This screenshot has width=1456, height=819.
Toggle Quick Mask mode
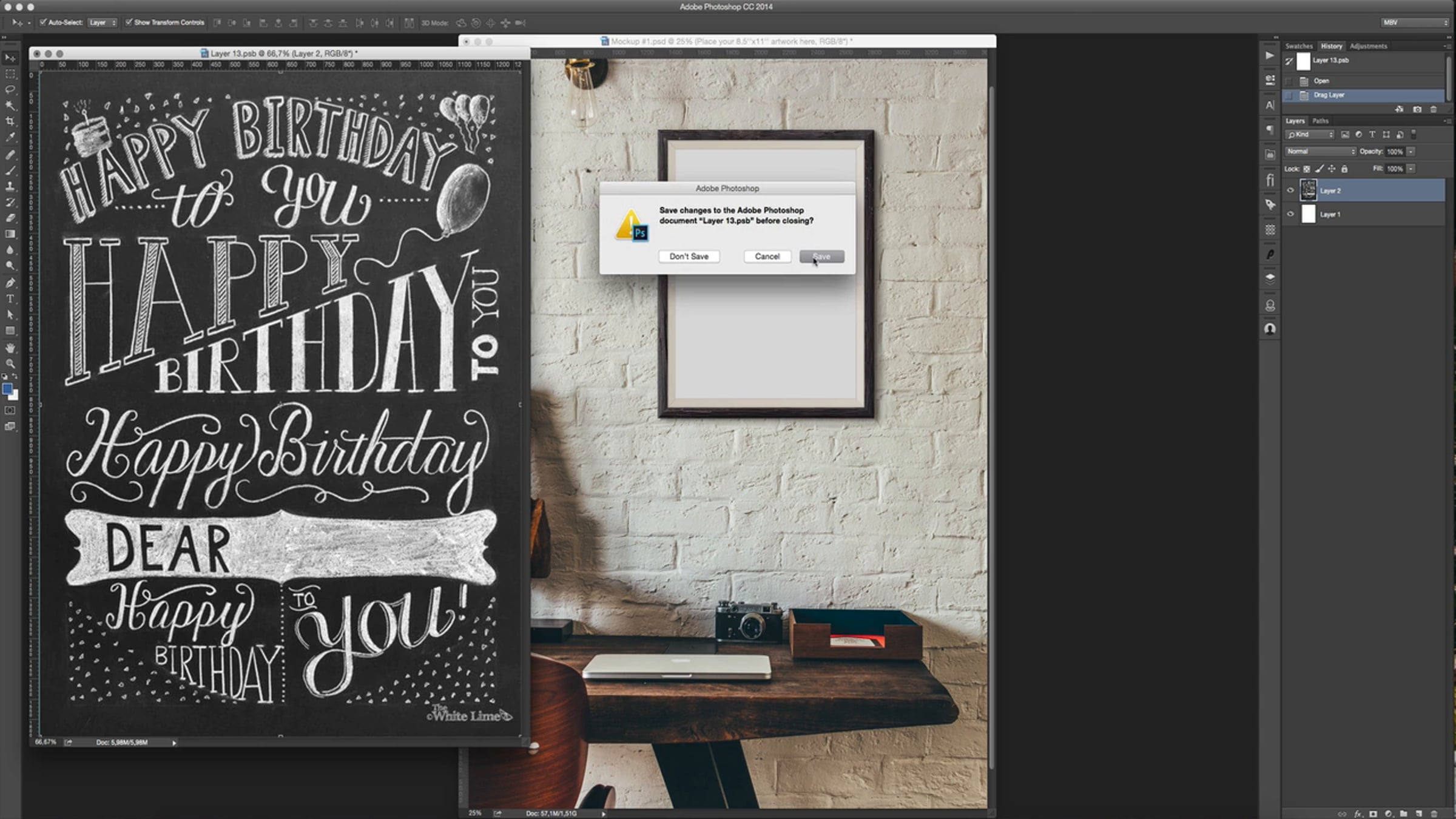[x=10, y=411]
